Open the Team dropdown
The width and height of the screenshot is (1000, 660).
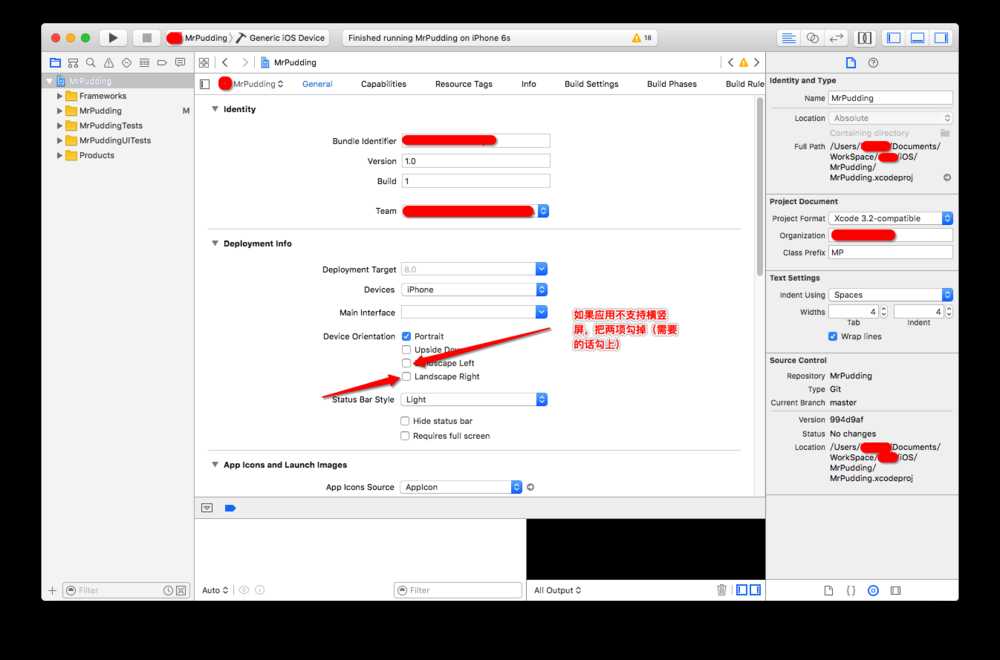[543, 211]
